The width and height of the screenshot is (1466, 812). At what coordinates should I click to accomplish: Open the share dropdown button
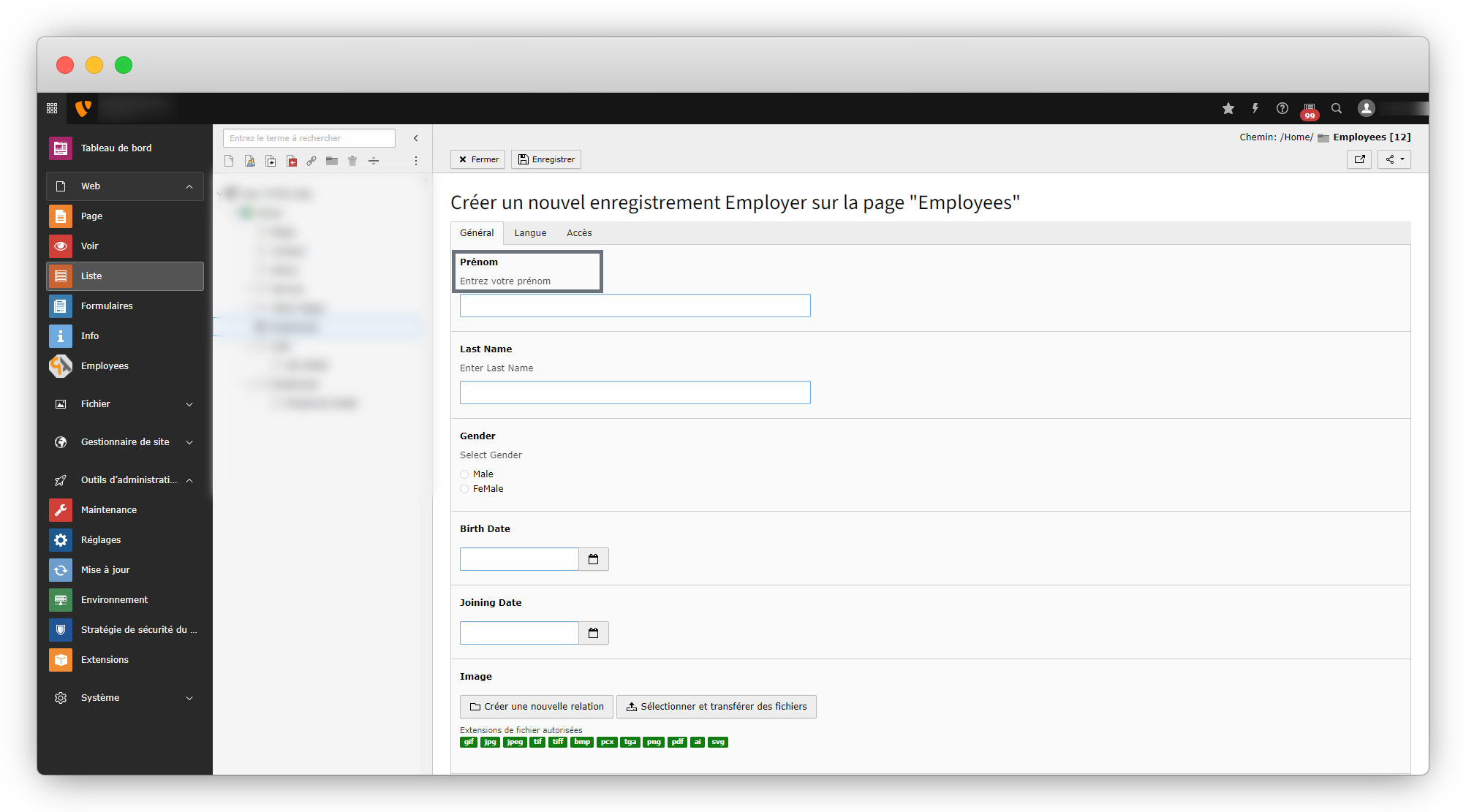(x=1394, y=159)
